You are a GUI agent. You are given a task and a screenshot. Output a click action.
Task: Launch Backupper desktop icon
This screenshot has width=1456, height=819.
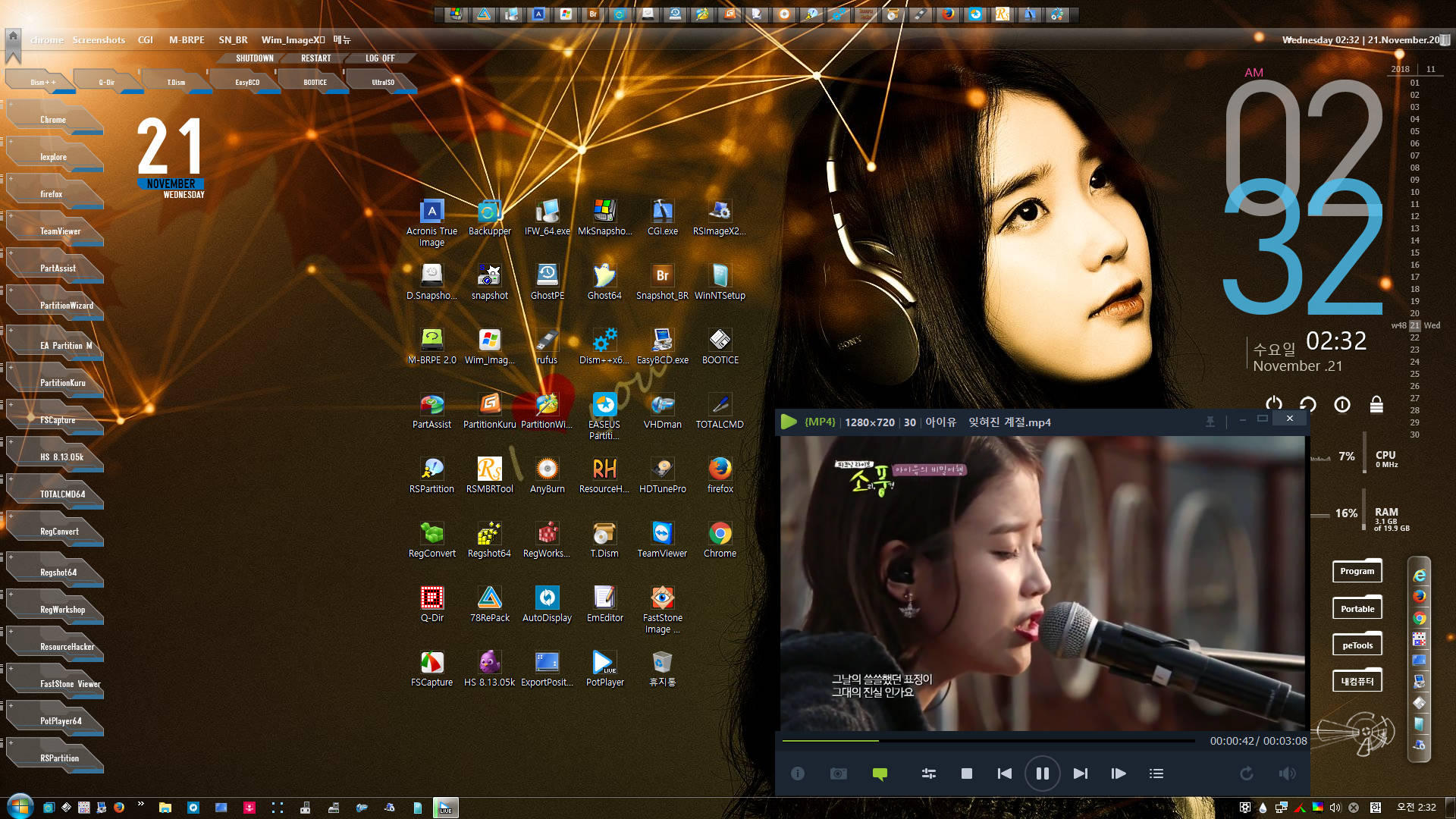489,218
